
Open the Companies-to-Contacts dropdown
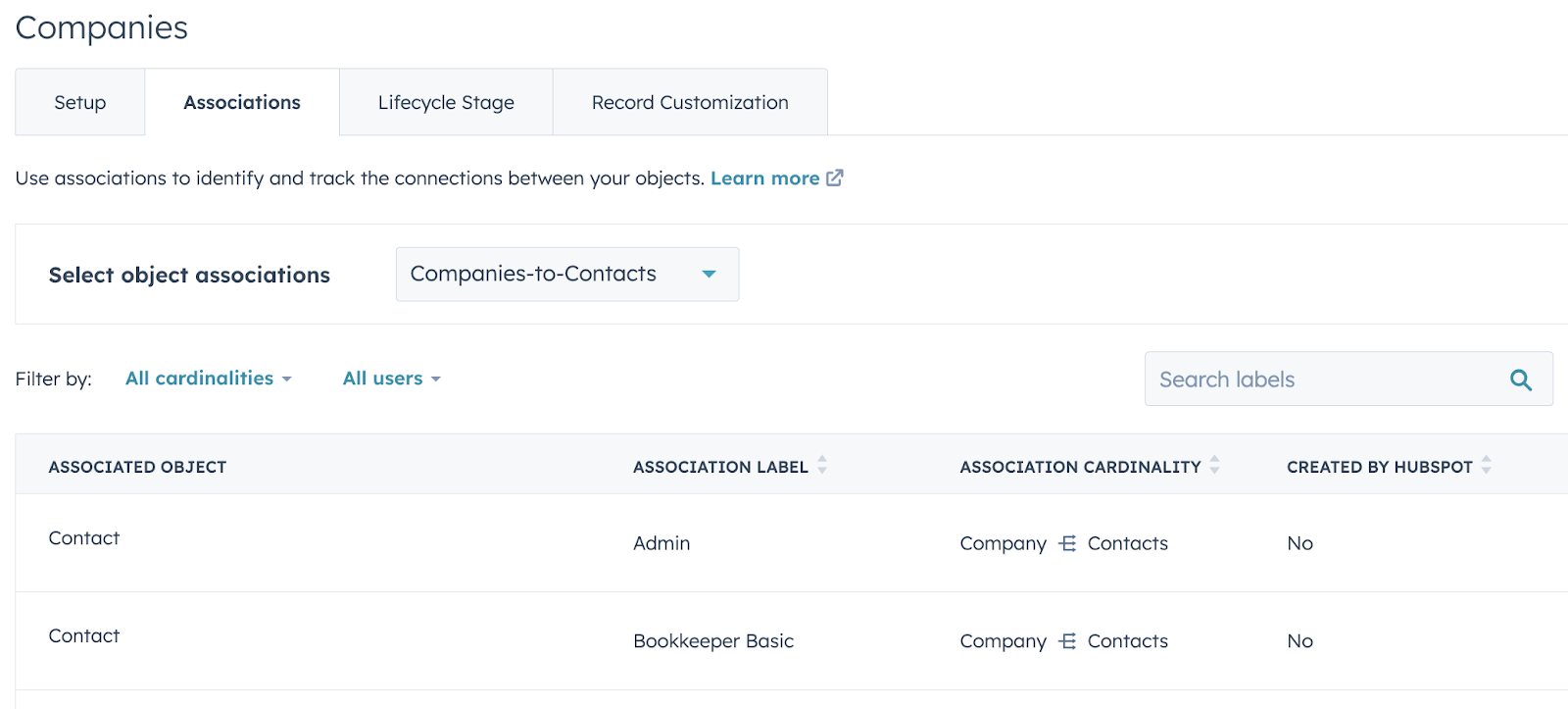[566, 275]
